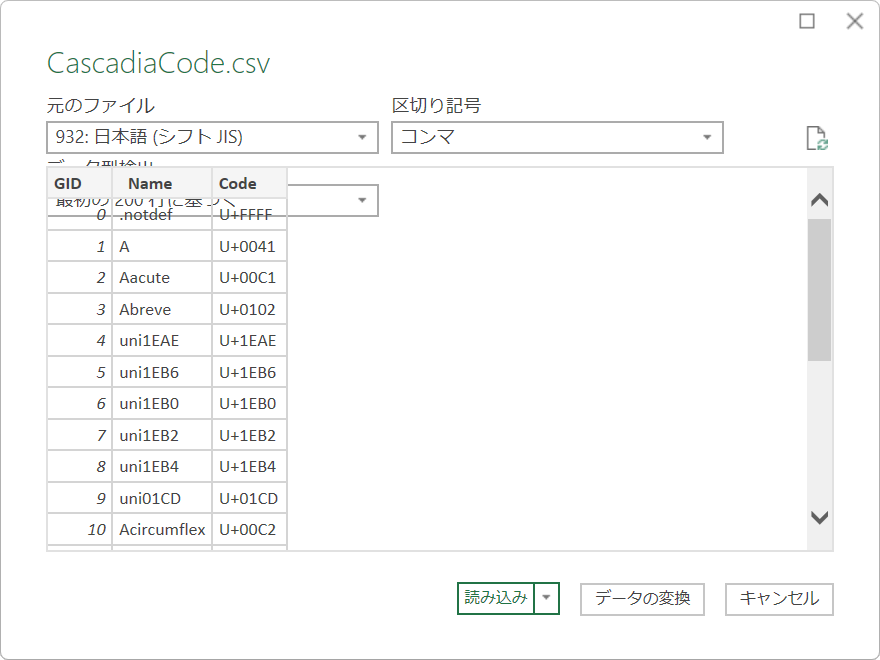This screenshot has width=880, height=660.
Task: Click the キャンセル button
Action: point(779,599)
